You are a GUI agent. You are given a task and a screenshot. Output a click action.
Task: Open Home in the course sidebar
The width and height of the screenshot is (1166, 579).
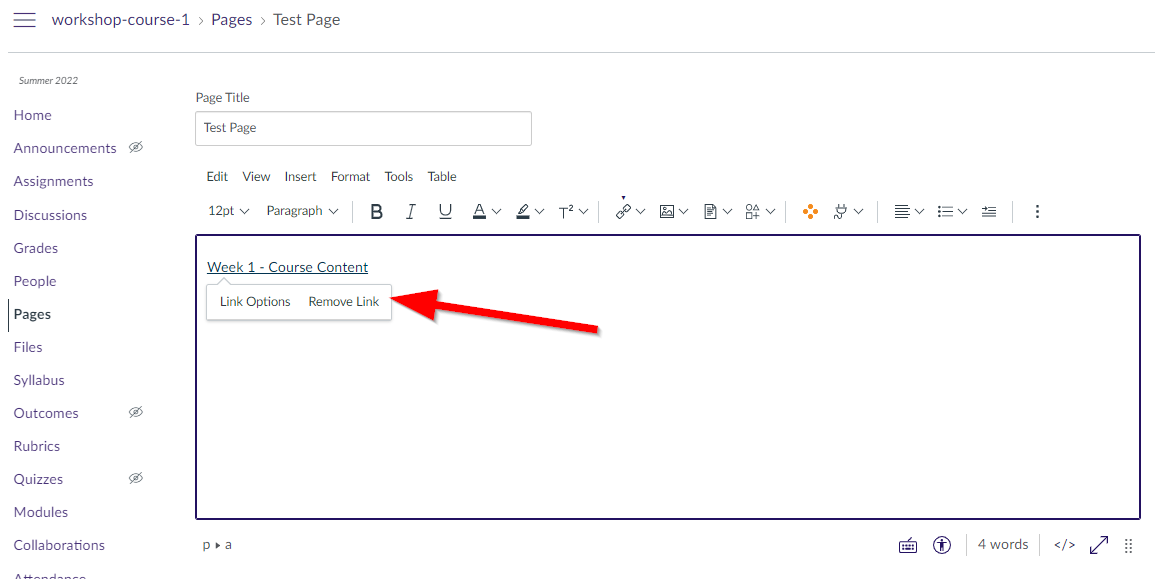pos(33,115)
